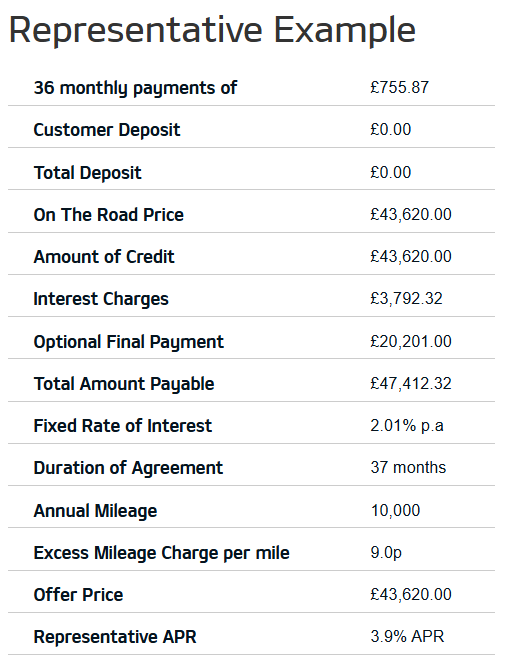Select the 37 months duration value
Screen dimensions: 530x666
point(408,468)
